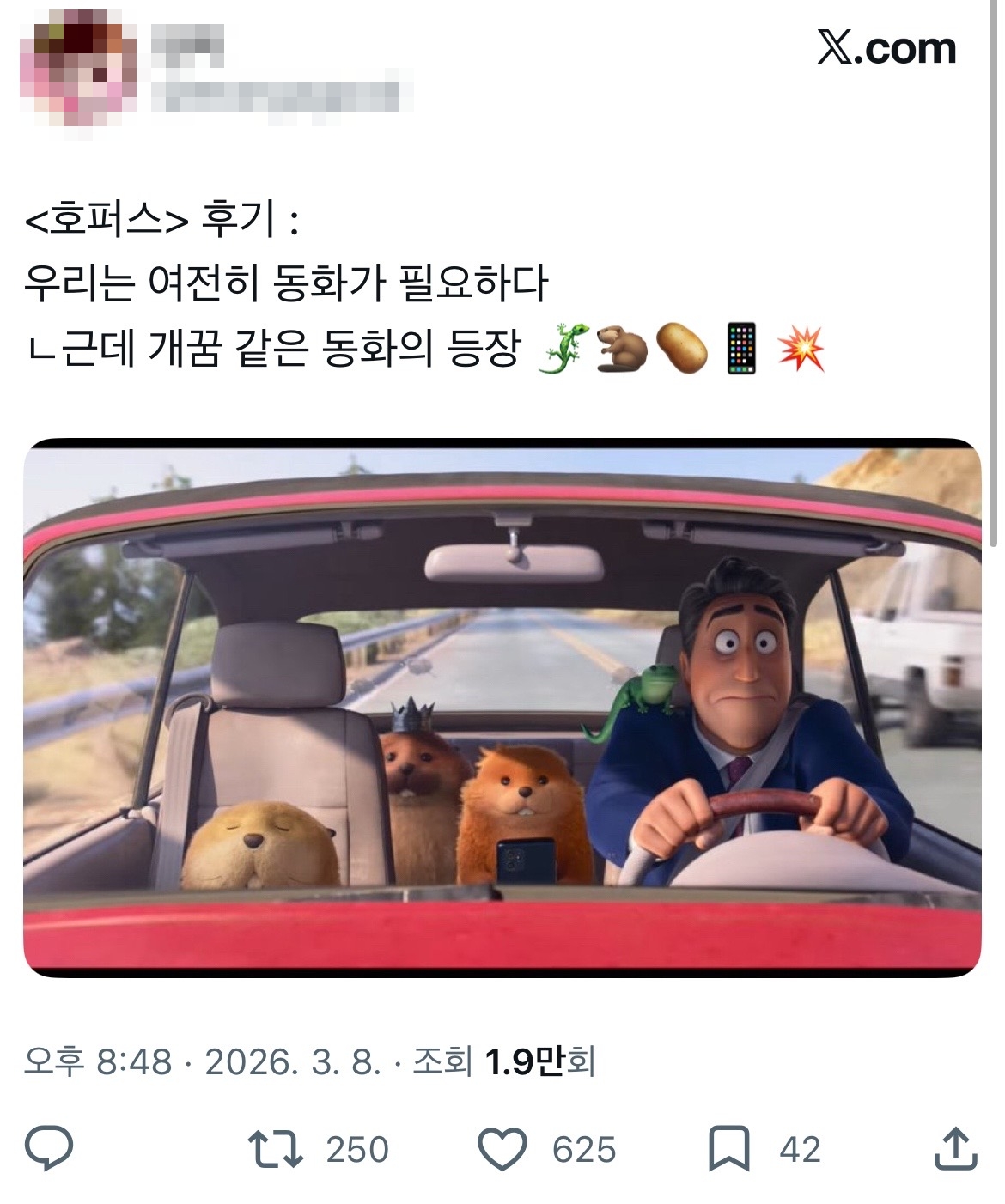Open the reply comment icon
Viewport: 1005px width, 1204px height.
(49, 1149)
